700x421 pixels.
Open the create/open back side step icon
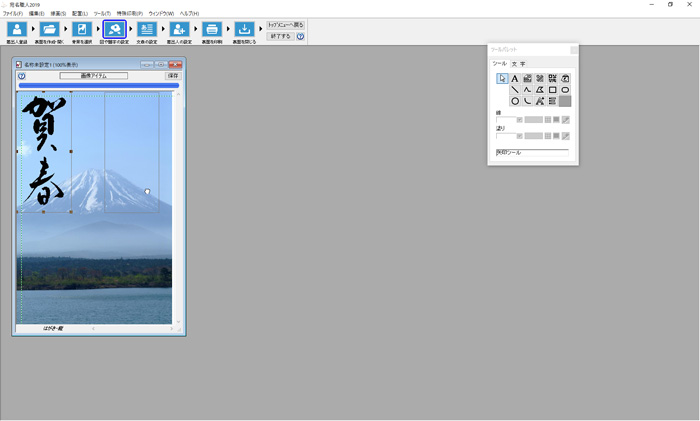50,29
